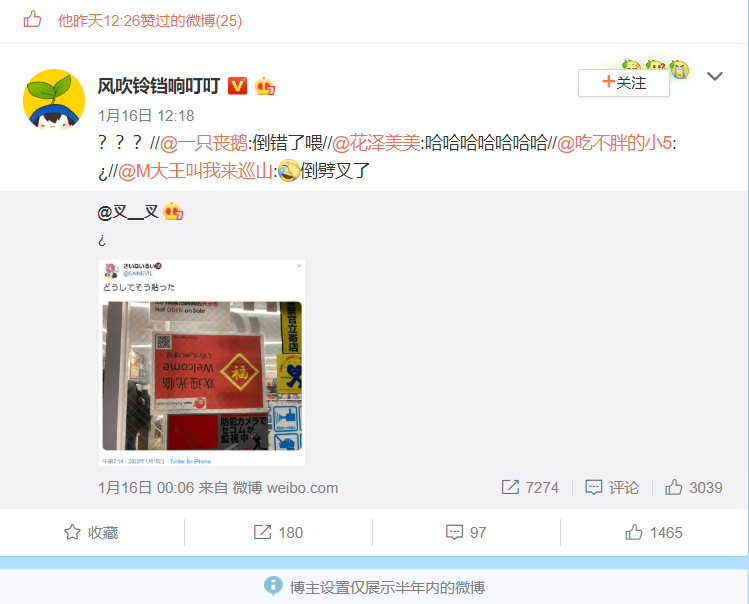The width and height of the screenshot is (749, 604).
Task: Like the repost showing 1465 likes
Action: (654, 532)
